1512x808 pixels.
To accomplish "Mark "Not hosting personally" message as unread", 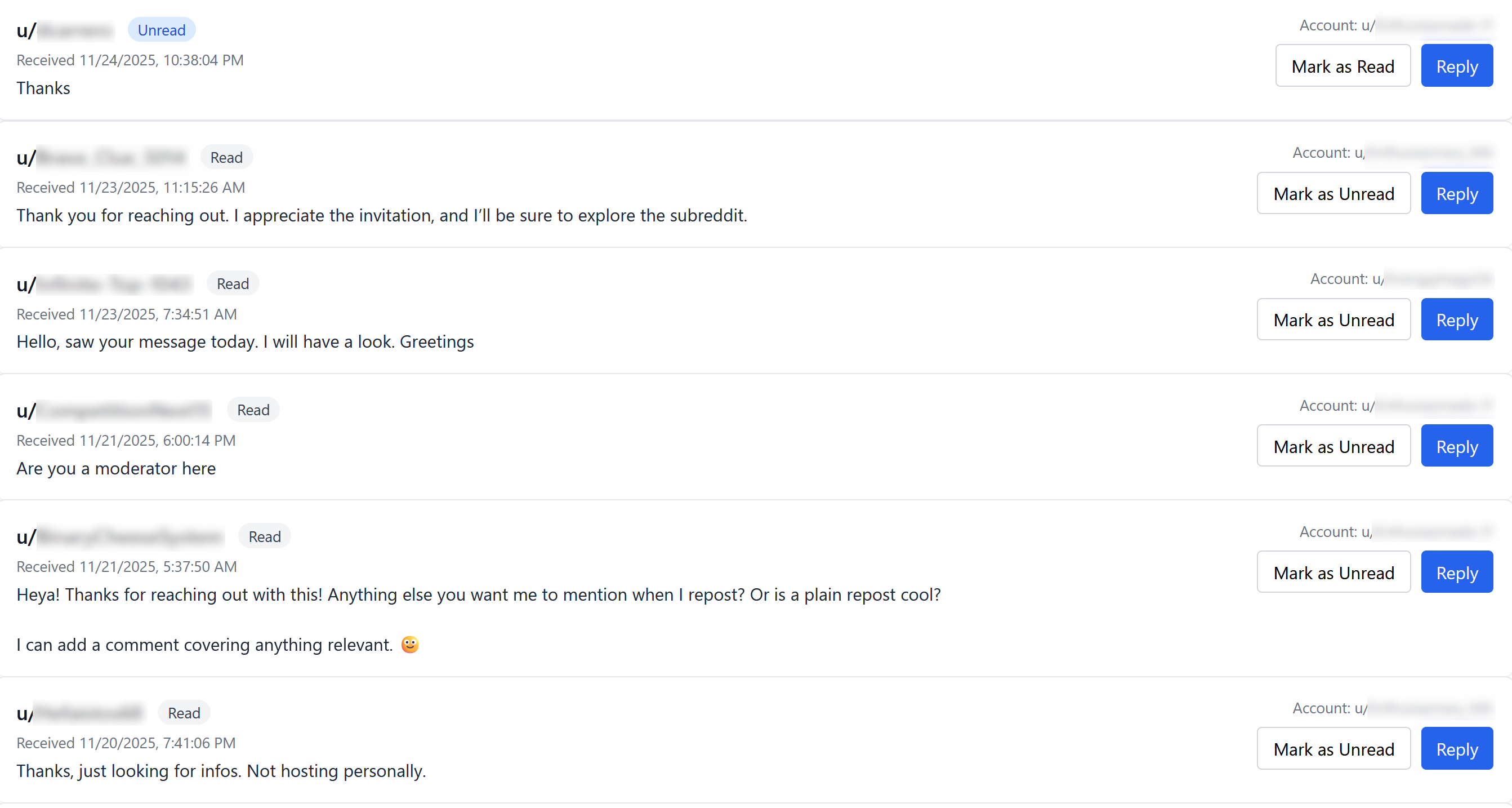I will tap(1333, 749).
